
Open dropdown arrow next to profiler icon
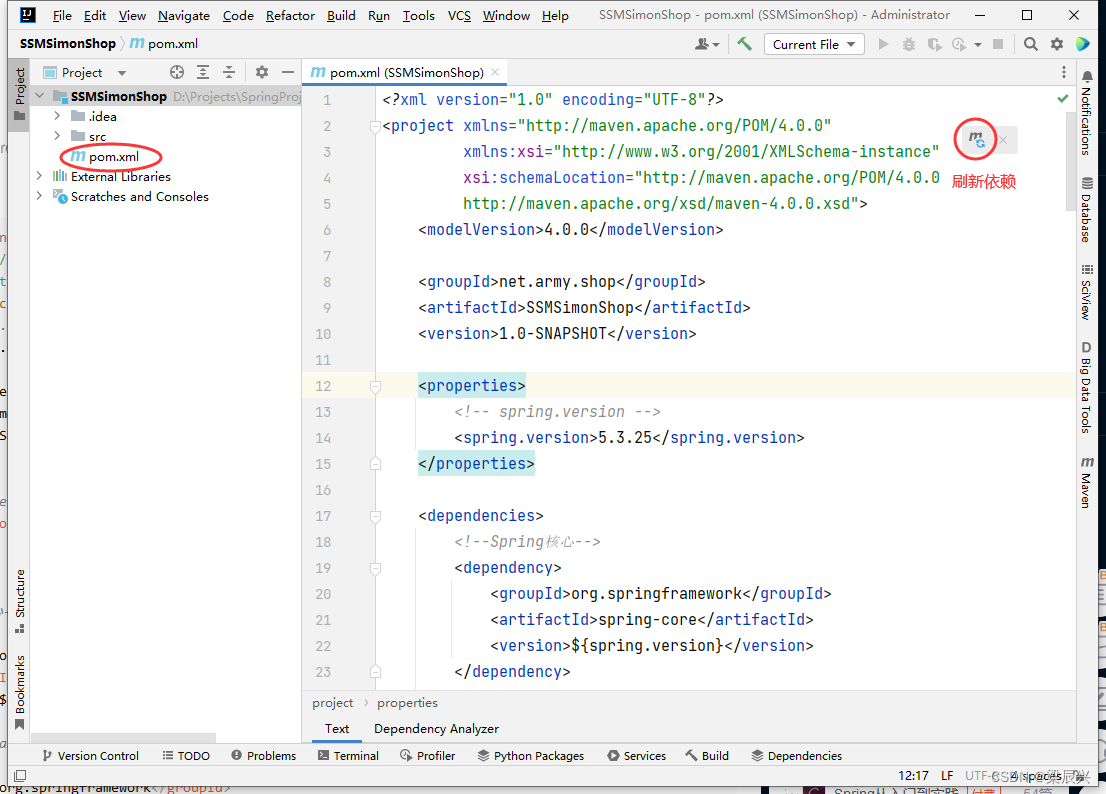[x=978, y=44]
